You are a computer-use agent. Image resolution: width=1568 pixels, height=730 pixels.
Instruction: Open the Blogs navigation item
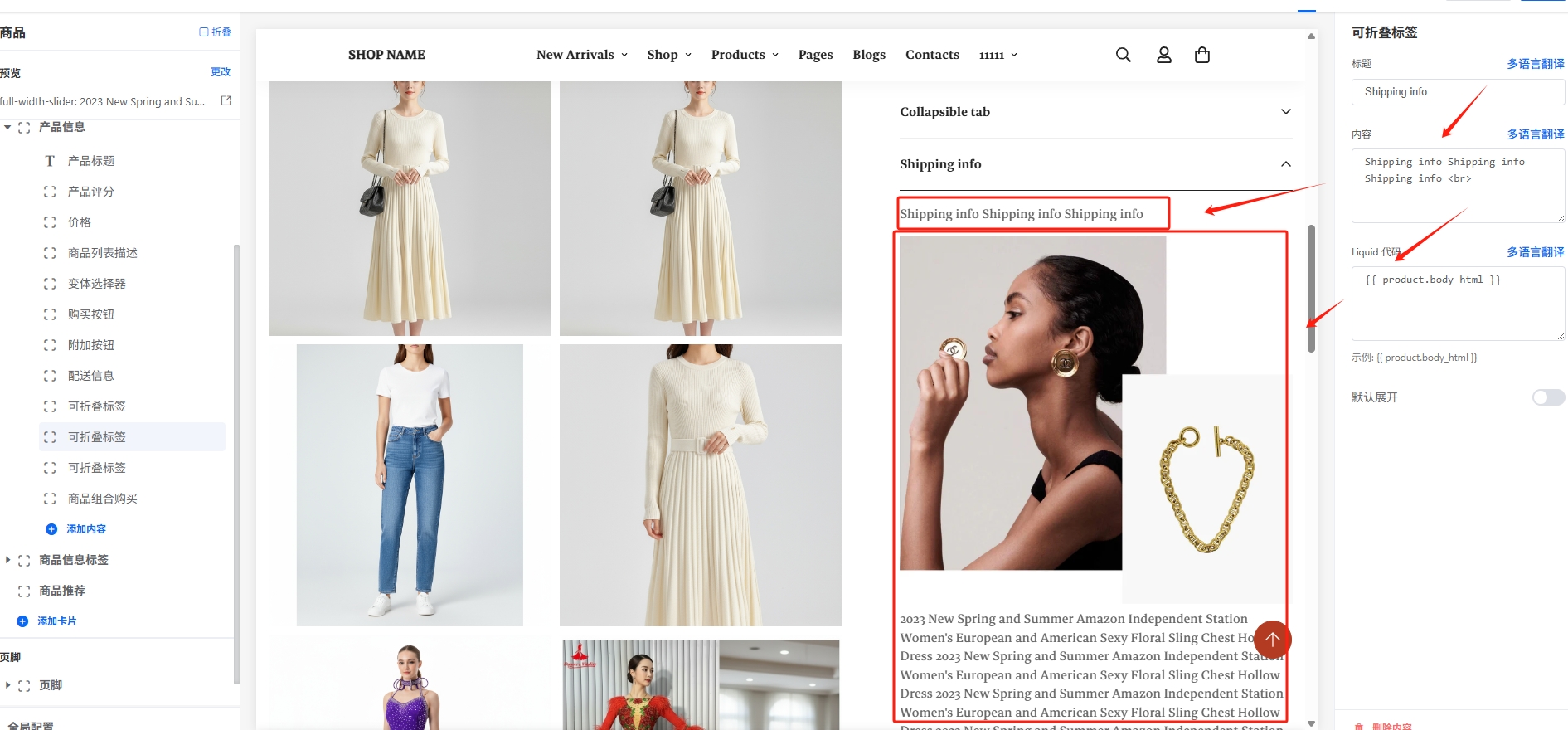[x=868, y=55]
